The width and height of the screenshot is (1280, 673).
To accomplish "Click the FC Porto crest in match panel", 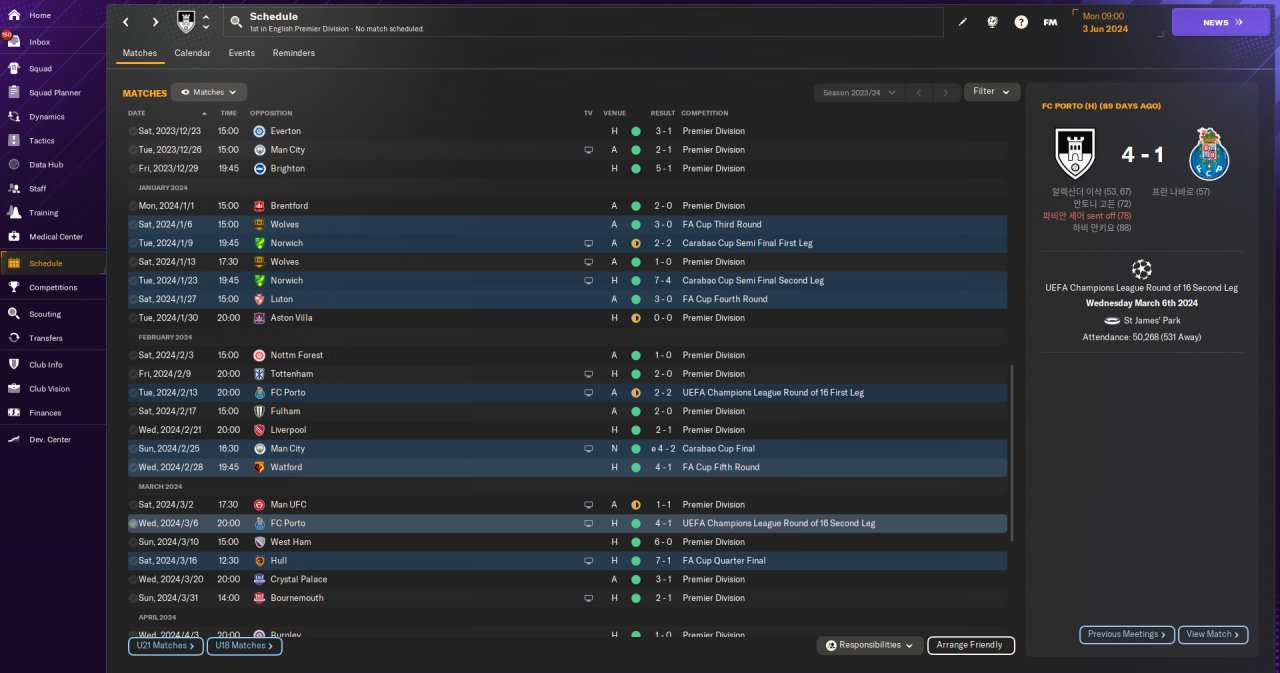I will 1209,153.
